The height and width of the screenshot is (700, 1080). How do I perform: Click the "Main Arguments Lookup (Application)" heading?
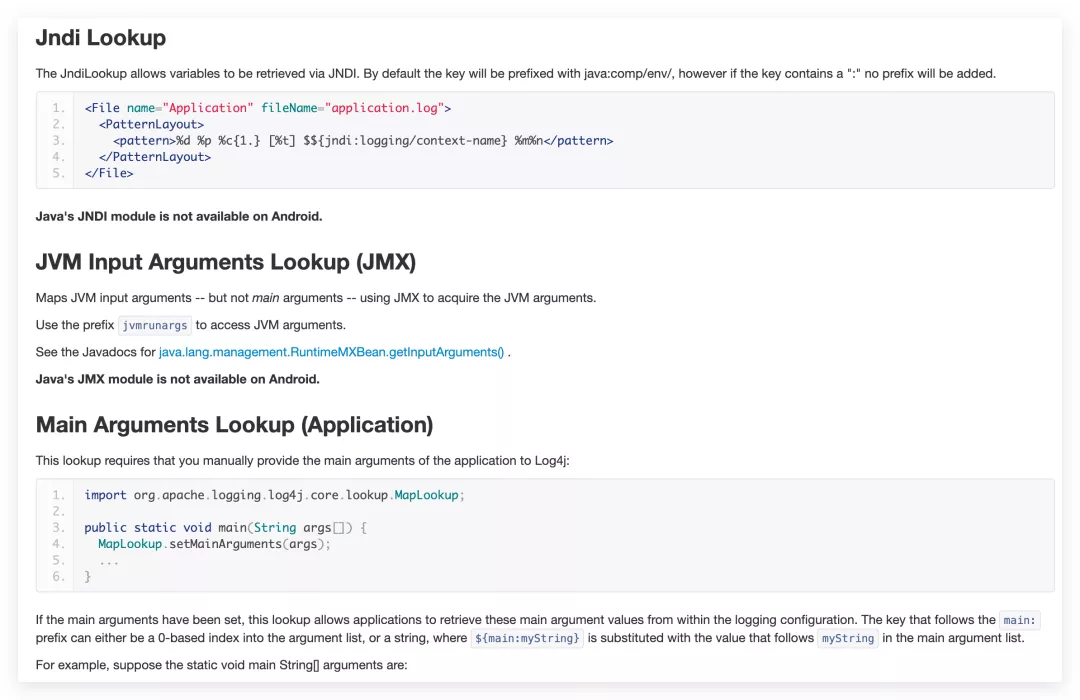[x=234, y=425]
